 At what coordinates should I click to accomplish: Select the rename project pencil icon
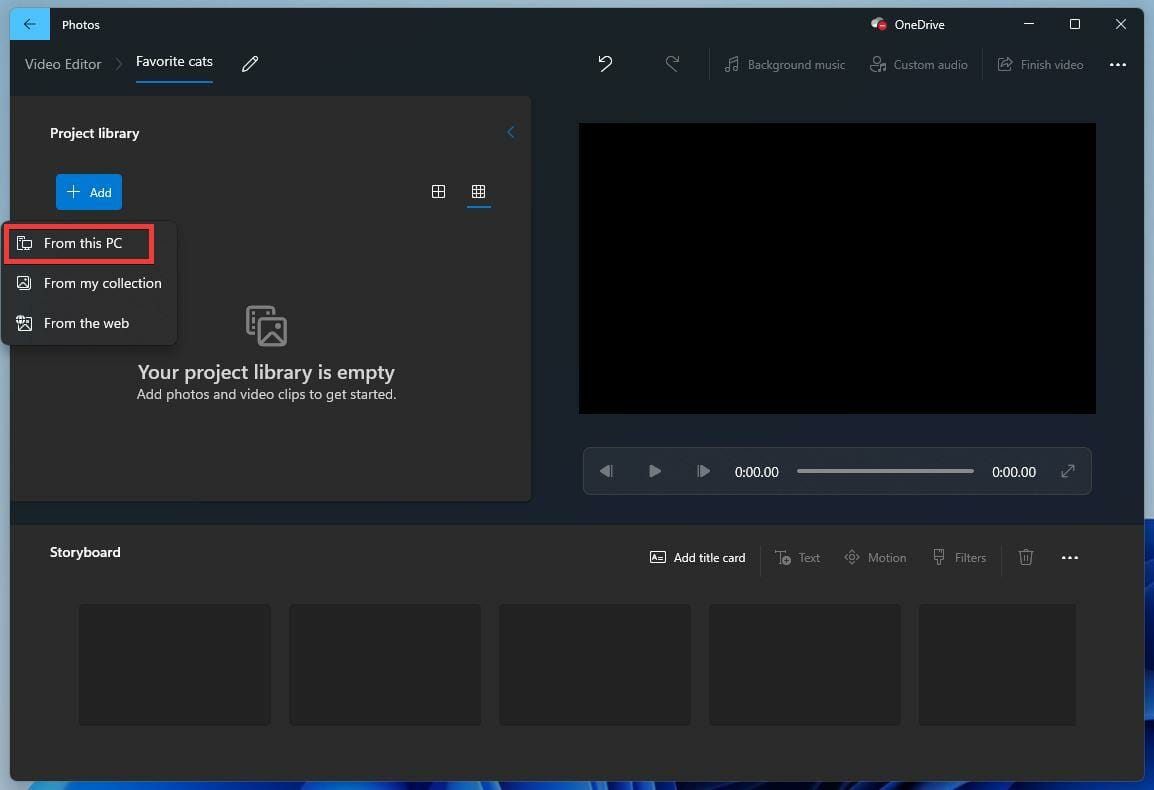click(249, 64)
